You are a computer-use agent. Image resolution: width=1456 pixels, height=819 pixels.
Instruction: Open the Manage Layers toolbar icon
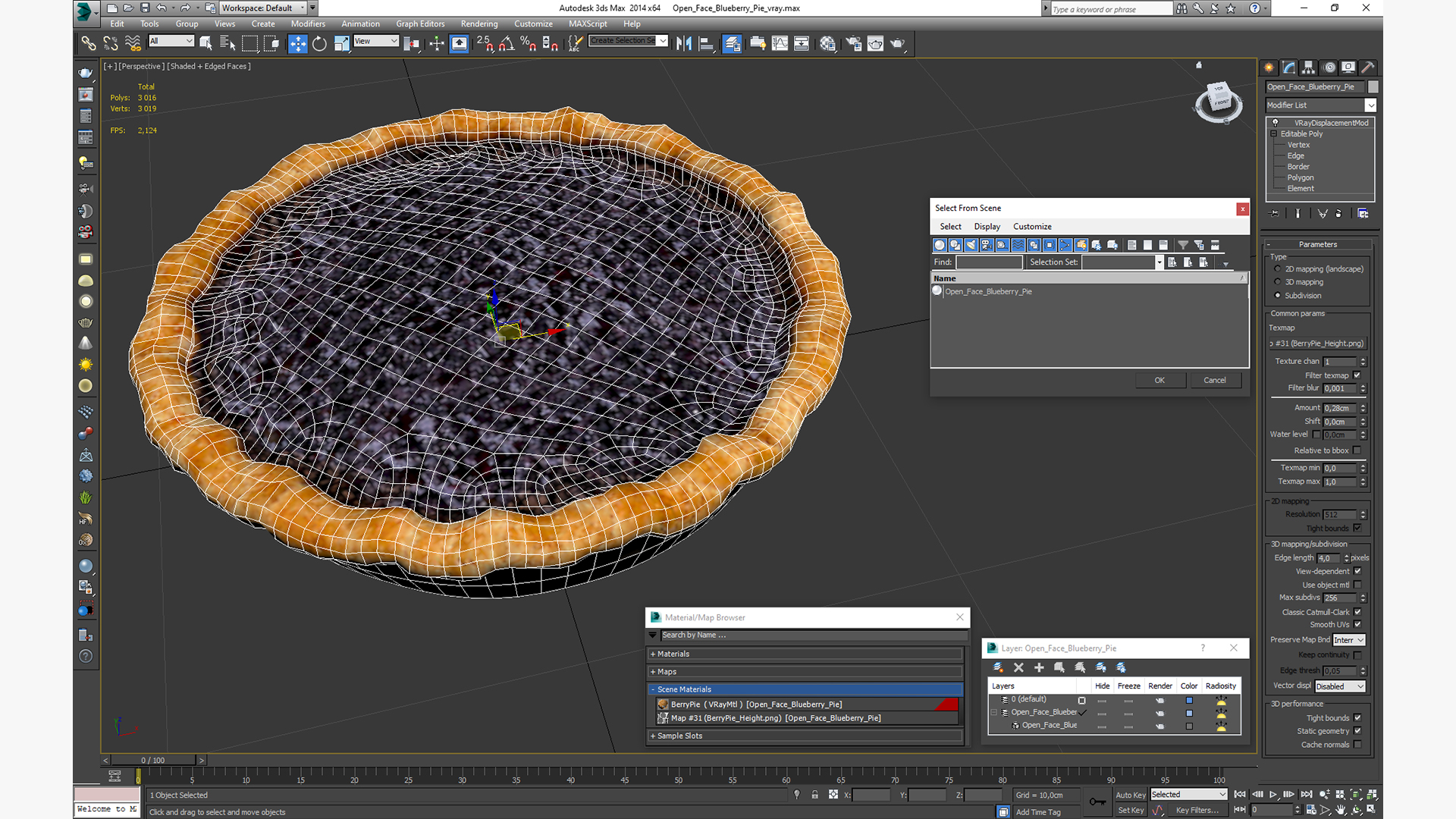pyautogui.click(x=732, y=43)
